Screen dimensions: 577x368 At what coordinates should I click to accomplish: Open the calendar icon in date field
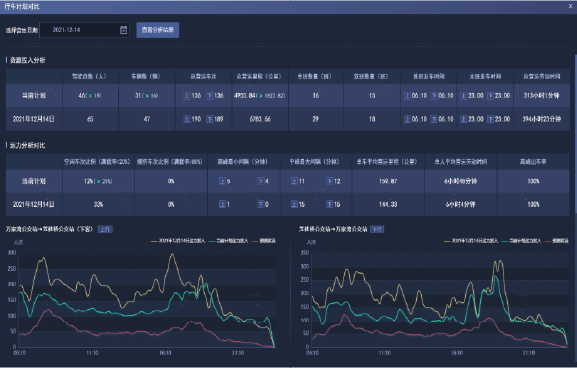(x=124, y=30)
